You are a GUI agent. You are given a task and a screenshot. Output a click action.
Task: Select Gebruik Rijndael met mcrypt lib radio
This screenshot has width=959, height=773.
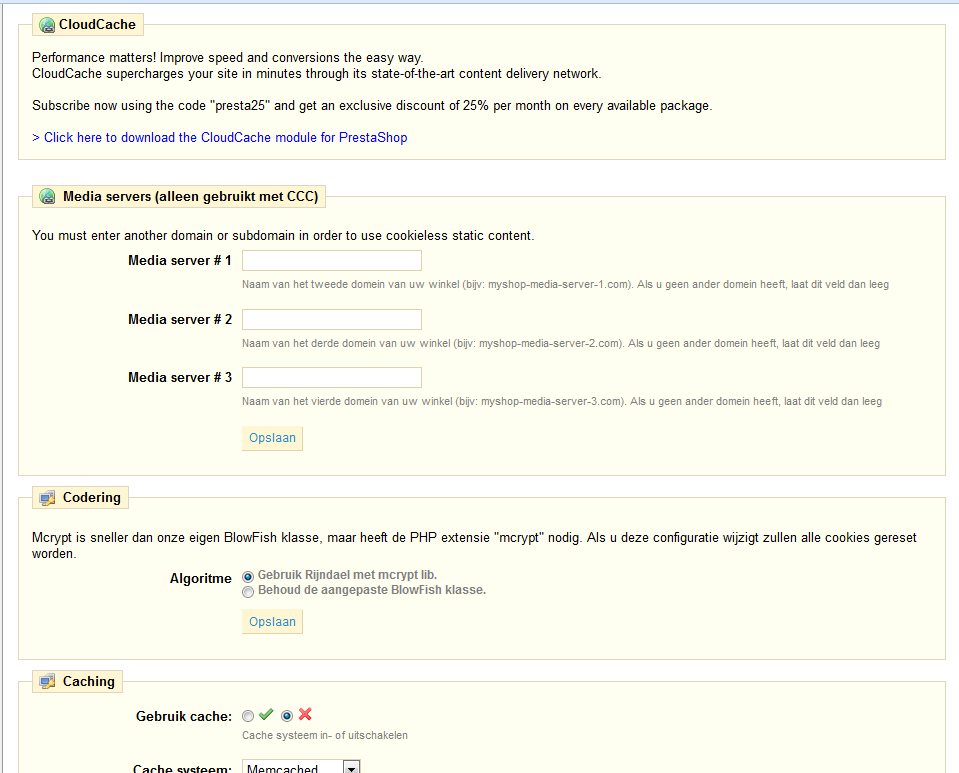248,577
